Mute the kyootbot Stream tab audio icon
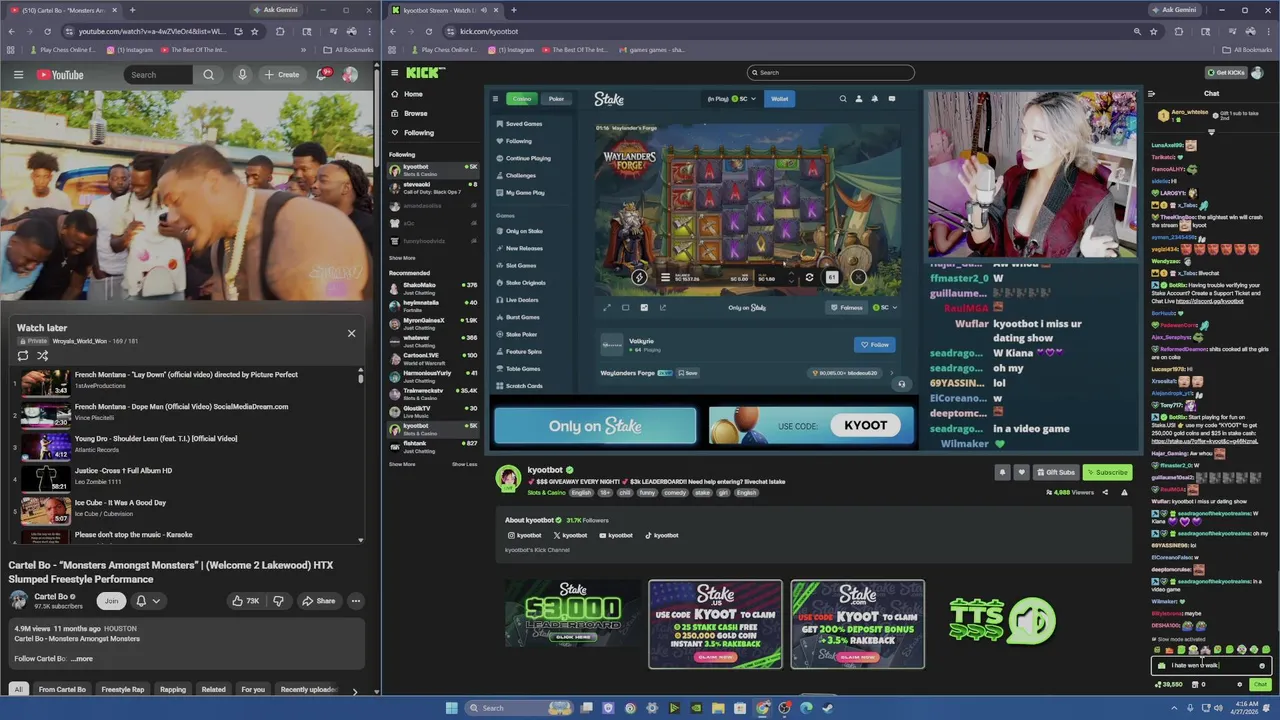Screen dimensions: 1280x720 pos(484,10)
